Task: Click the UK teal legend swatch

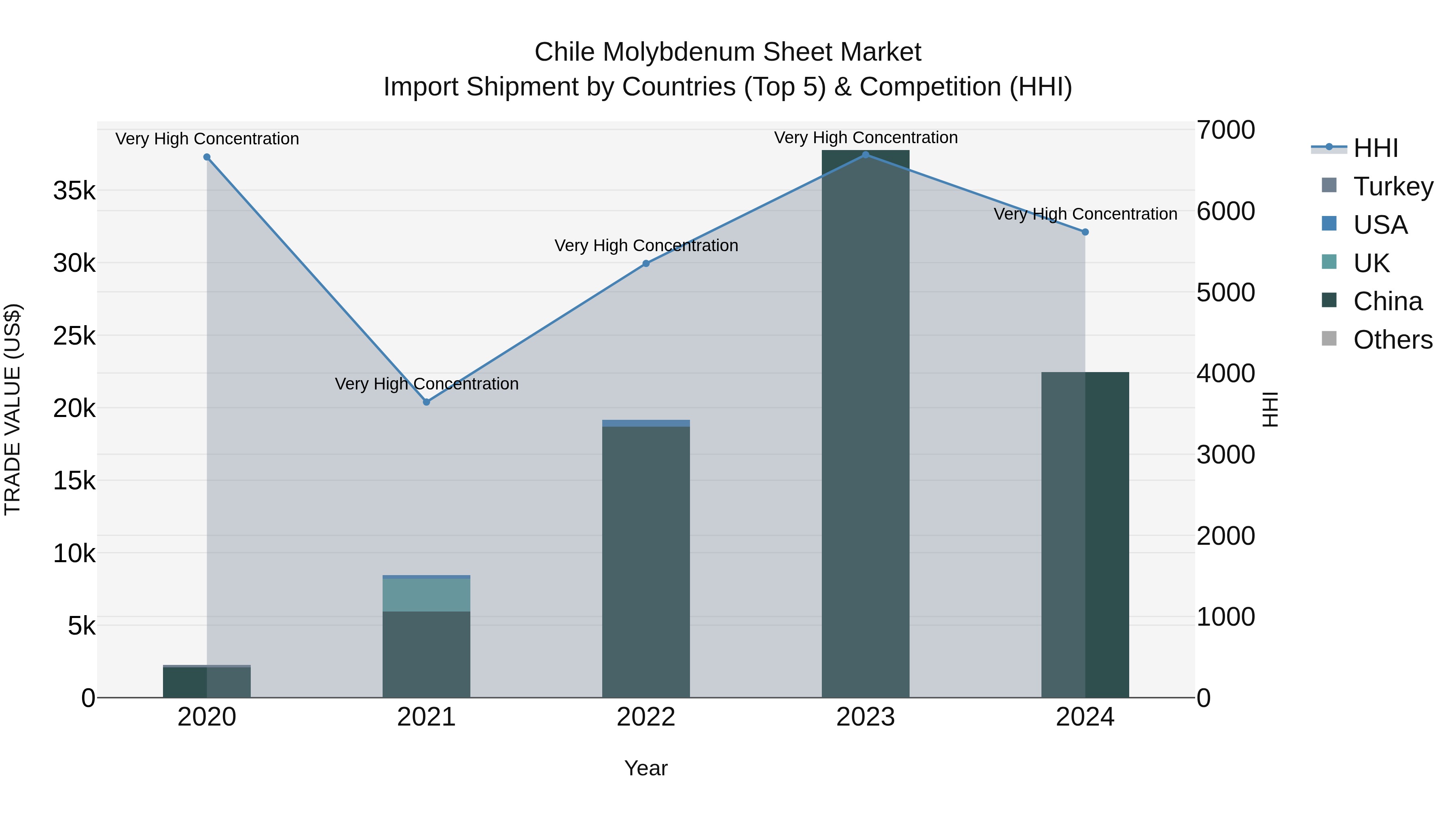Action: tap(1329, 262)
